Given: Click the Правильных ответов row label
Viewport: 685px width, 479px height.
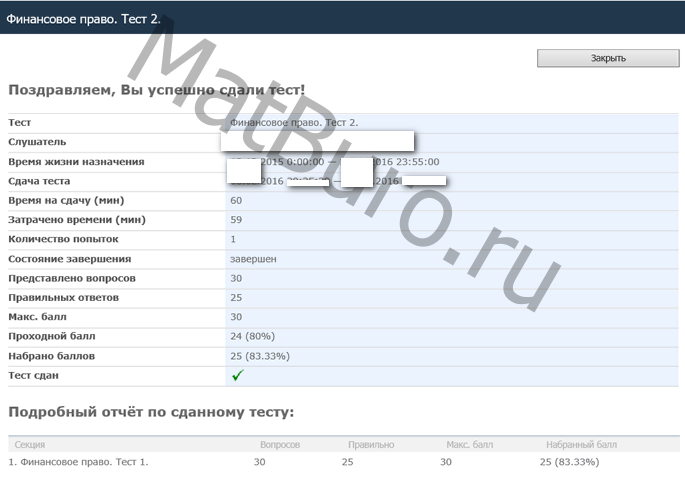Looking at the screenshot, I should pos(63,297).
